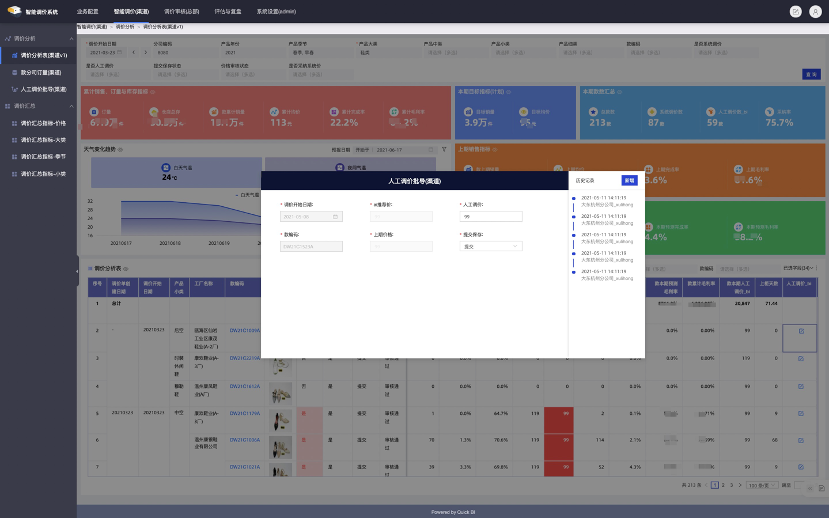Screen dimensions: 830x518
Task: Click the red 99 cell in row 5
Action: pyautogui.click(x=558, y=420)
